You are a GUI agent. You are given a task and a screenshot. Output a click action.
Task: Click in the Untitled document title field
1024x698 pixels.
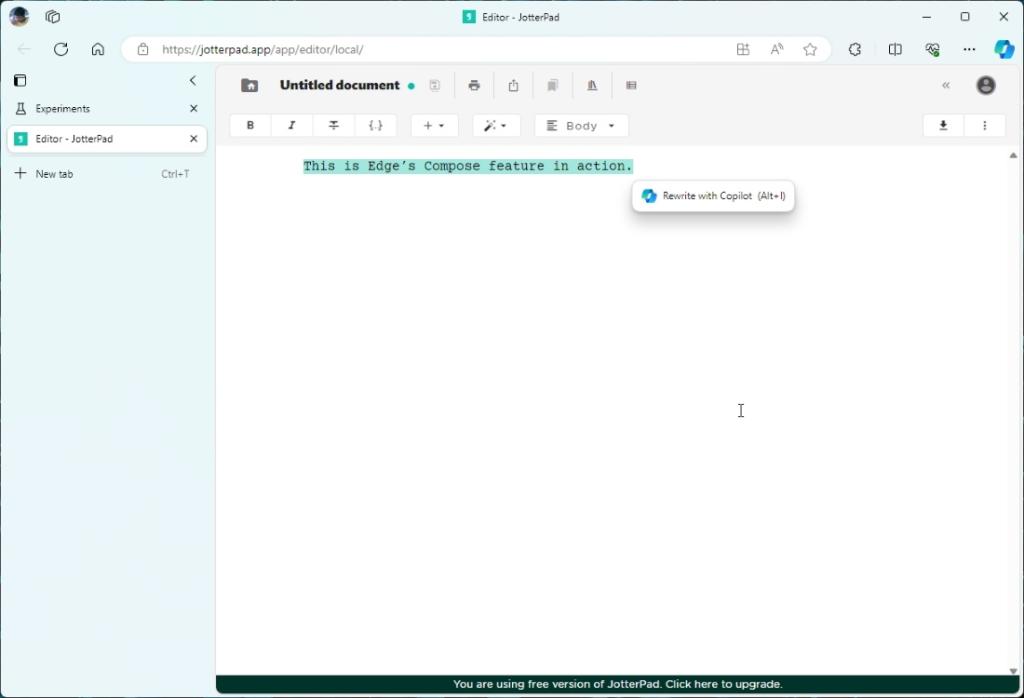[340, 85]
